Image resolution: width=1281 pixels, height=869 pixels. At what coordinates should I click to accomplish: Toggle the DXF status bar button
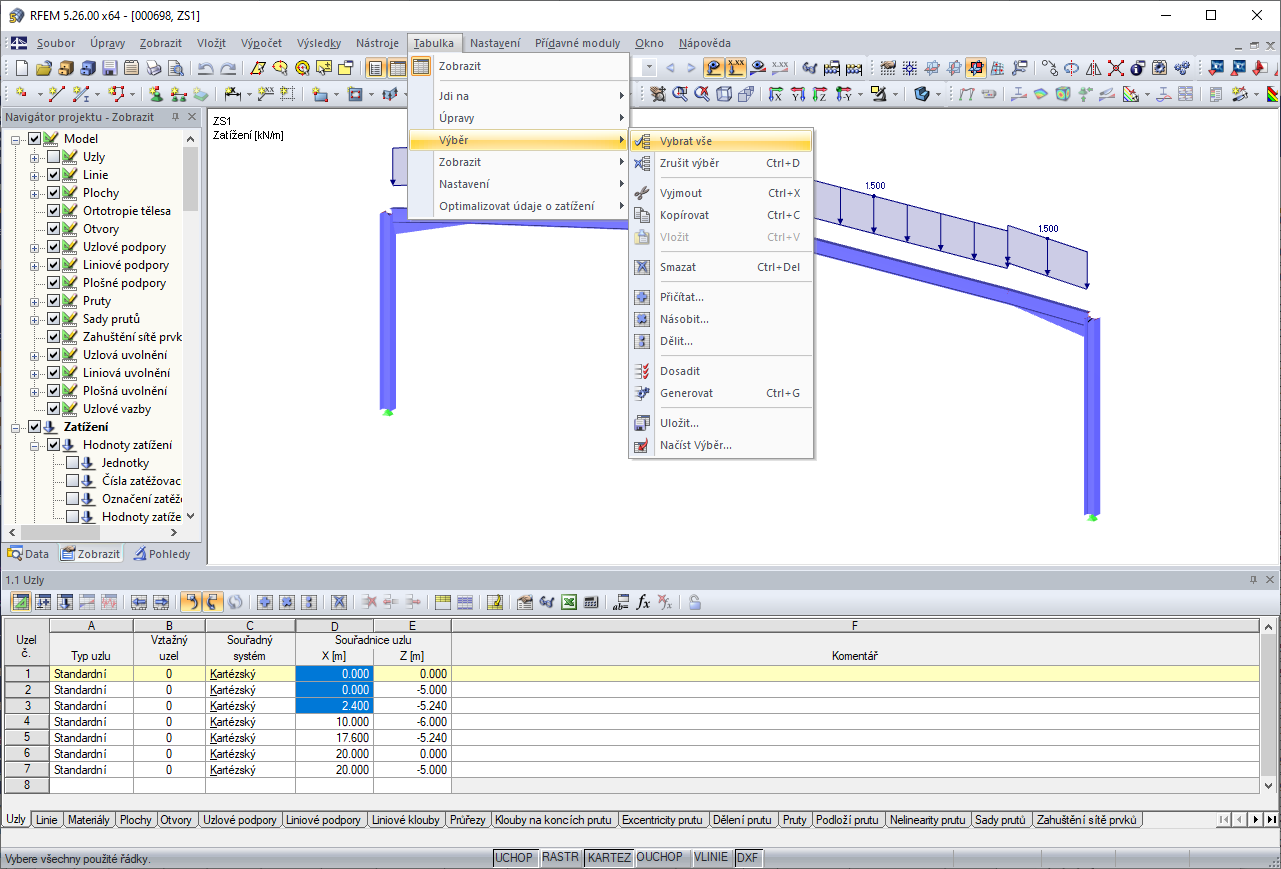point(747,858)
